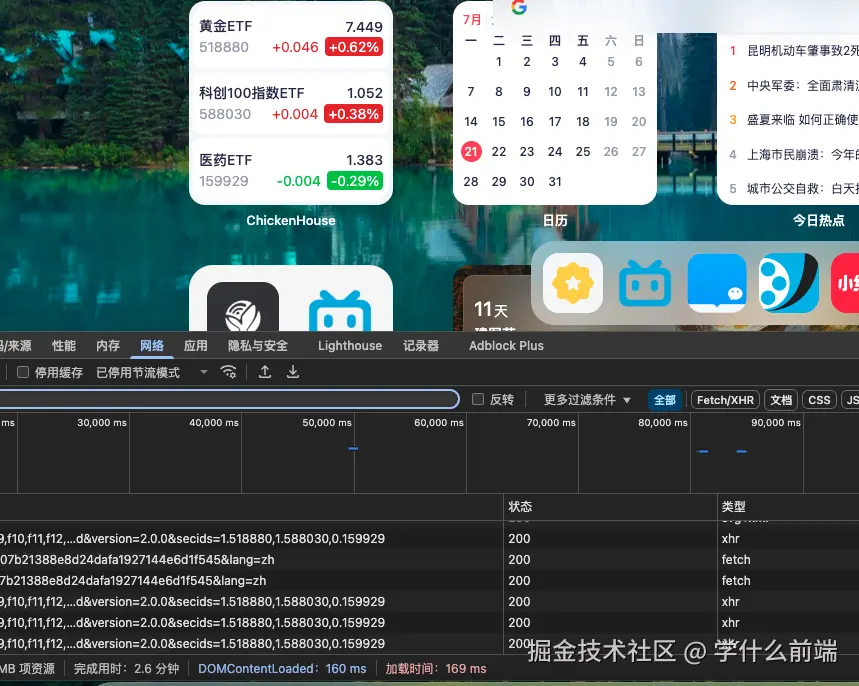Enable the 停用缓存 (disable cache) checkbox

[23, 371]
